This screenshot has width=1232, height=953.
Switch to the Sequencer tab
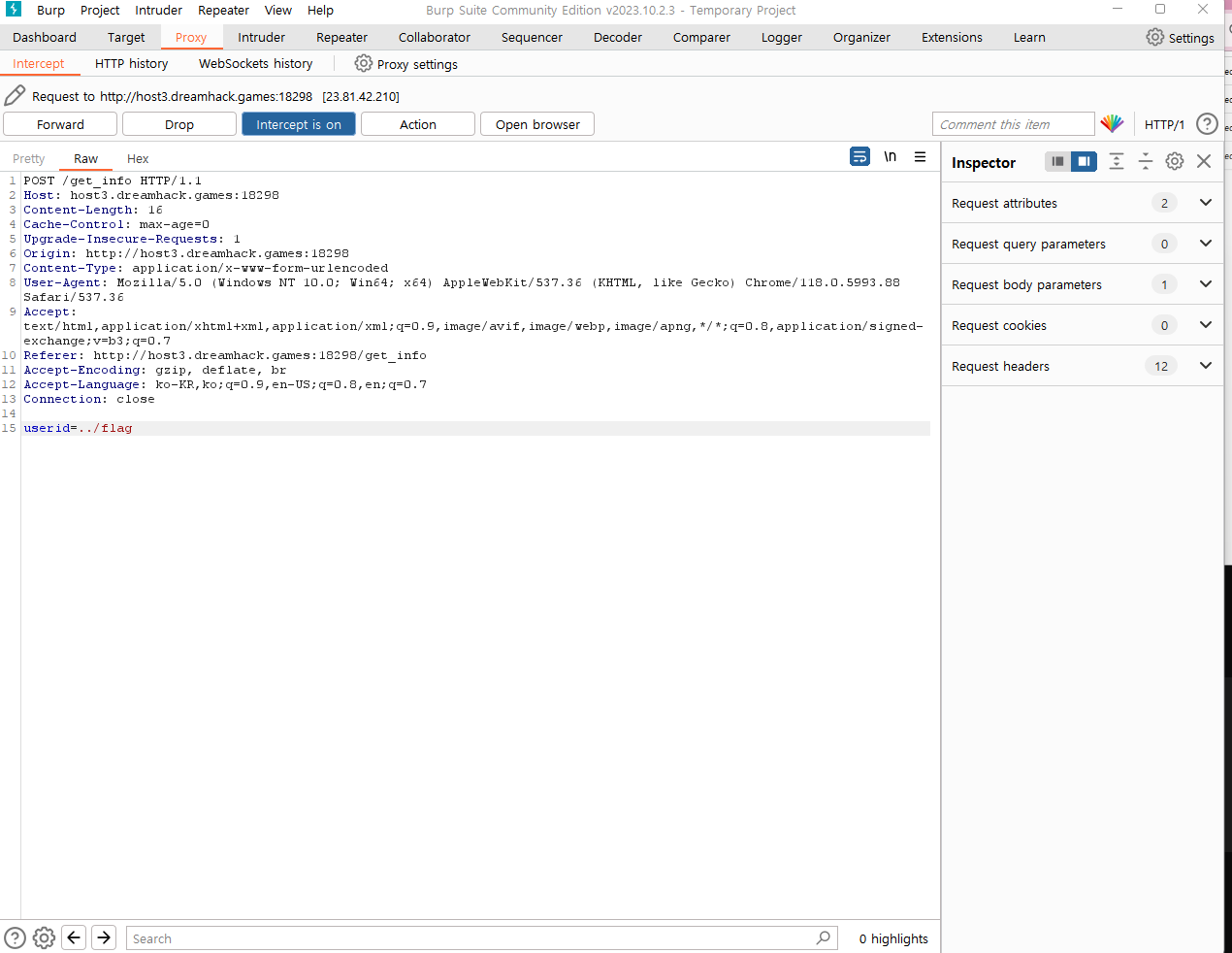[532, 37]
